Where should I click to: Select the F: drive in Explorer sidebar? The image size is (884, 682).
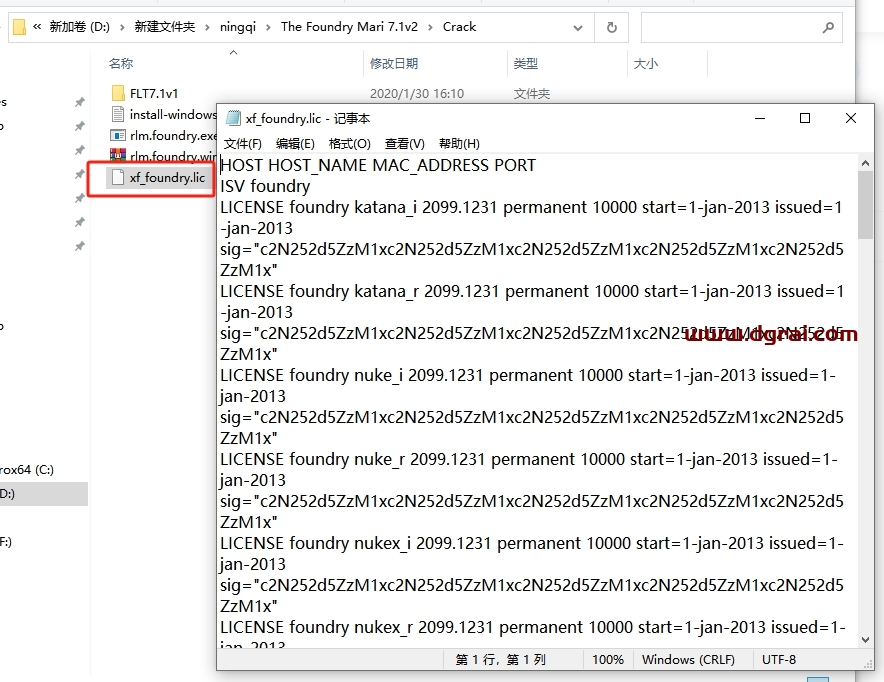[6, 542]
